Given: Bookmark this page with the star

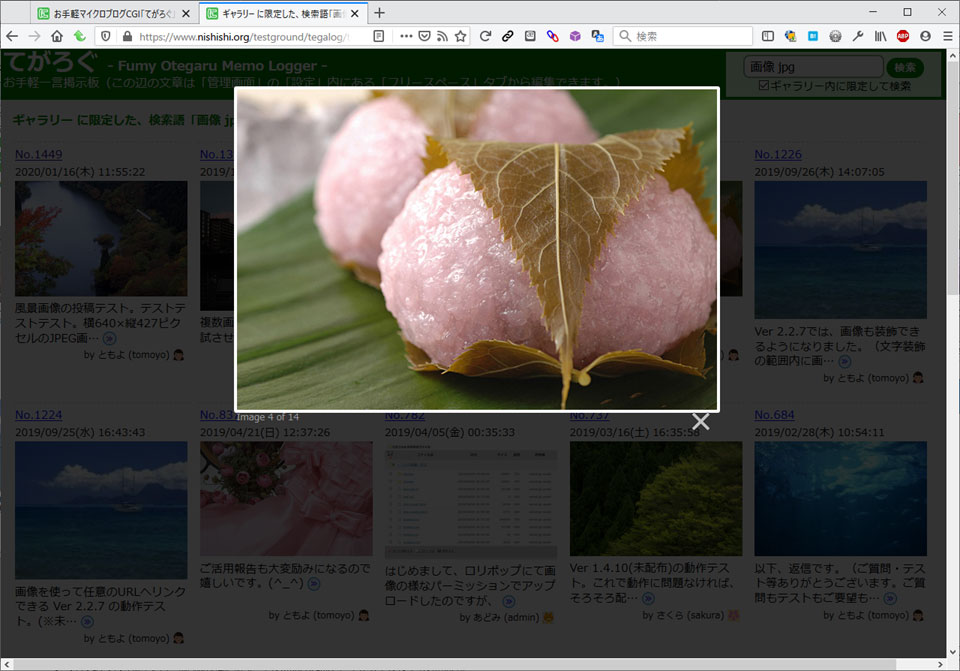Looking at the screenshot, I should [x=460, y=36].
